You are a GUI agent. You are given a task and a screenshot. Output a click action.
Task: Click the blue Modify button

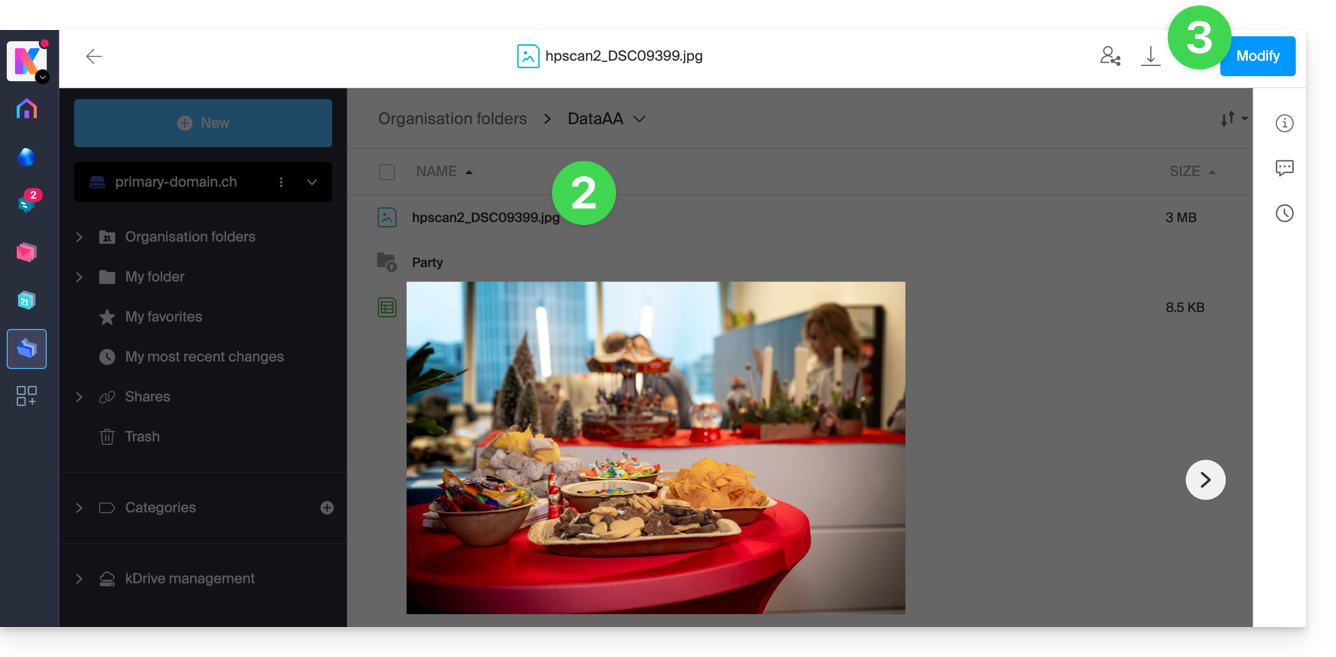click(x=1257, y=56)
